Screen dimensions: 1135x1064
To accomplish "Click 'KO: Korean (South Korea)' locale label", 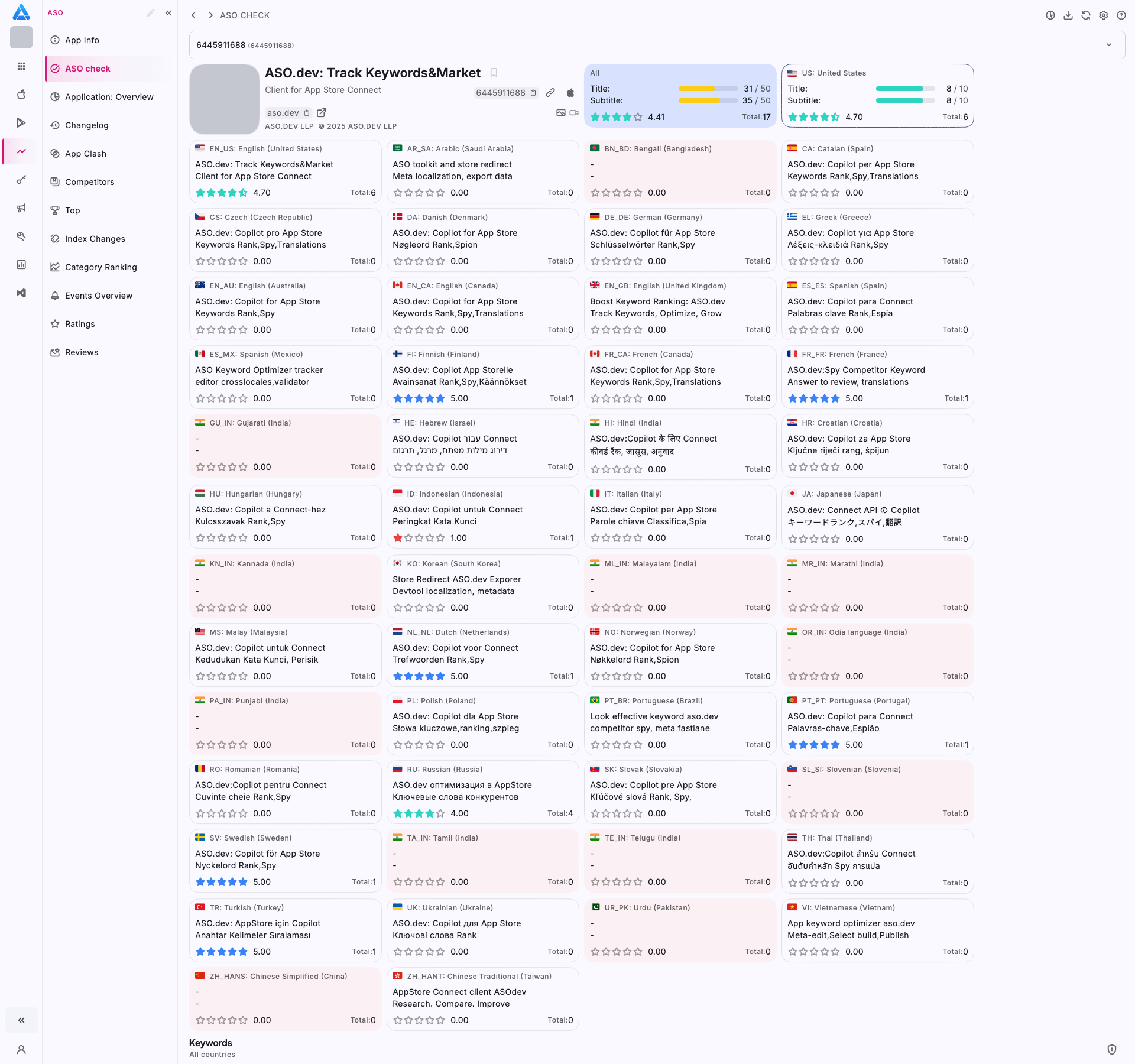I will [453, 564].
